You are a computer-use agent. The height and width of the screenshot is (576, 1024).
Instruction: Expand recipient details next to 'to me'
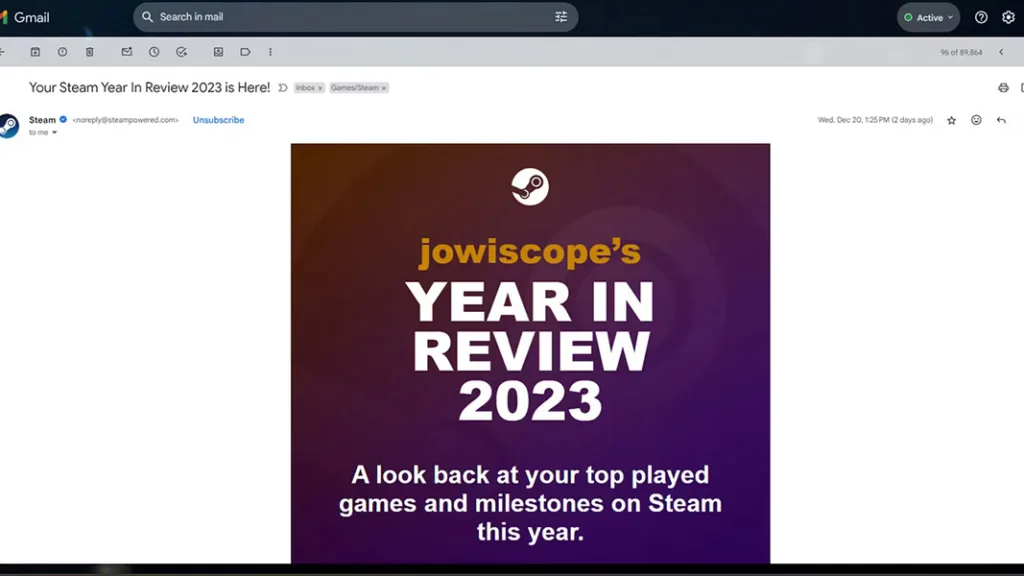click(54, 133)
